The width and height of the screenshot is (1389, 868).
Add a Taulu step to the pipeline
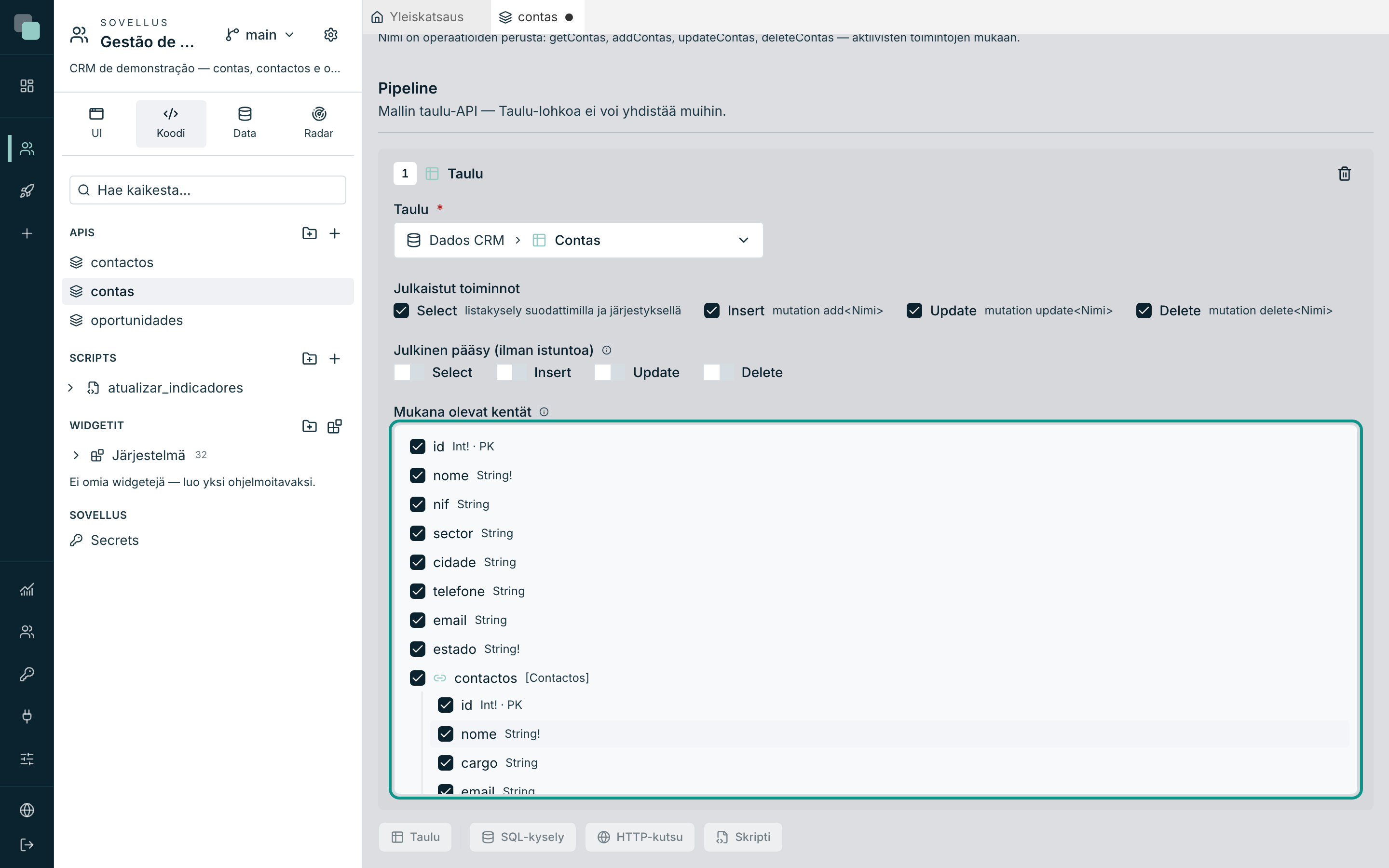point(416,837)
